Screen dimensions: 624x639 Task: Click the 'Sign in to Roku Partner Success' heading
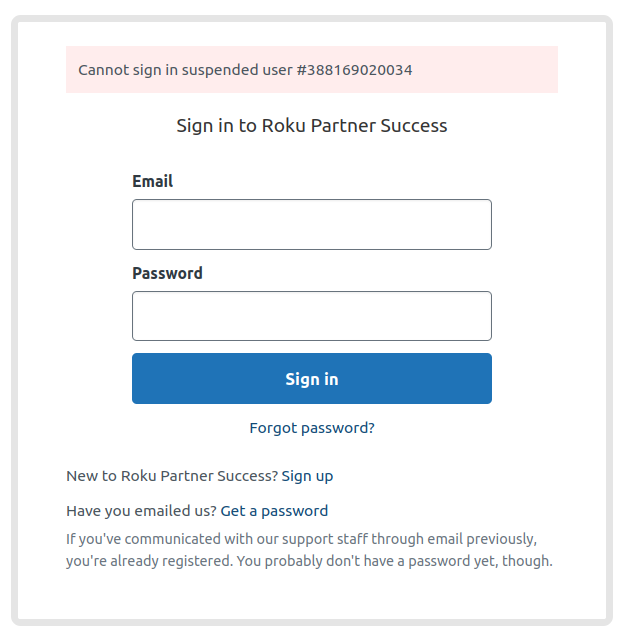coord(311,126)
